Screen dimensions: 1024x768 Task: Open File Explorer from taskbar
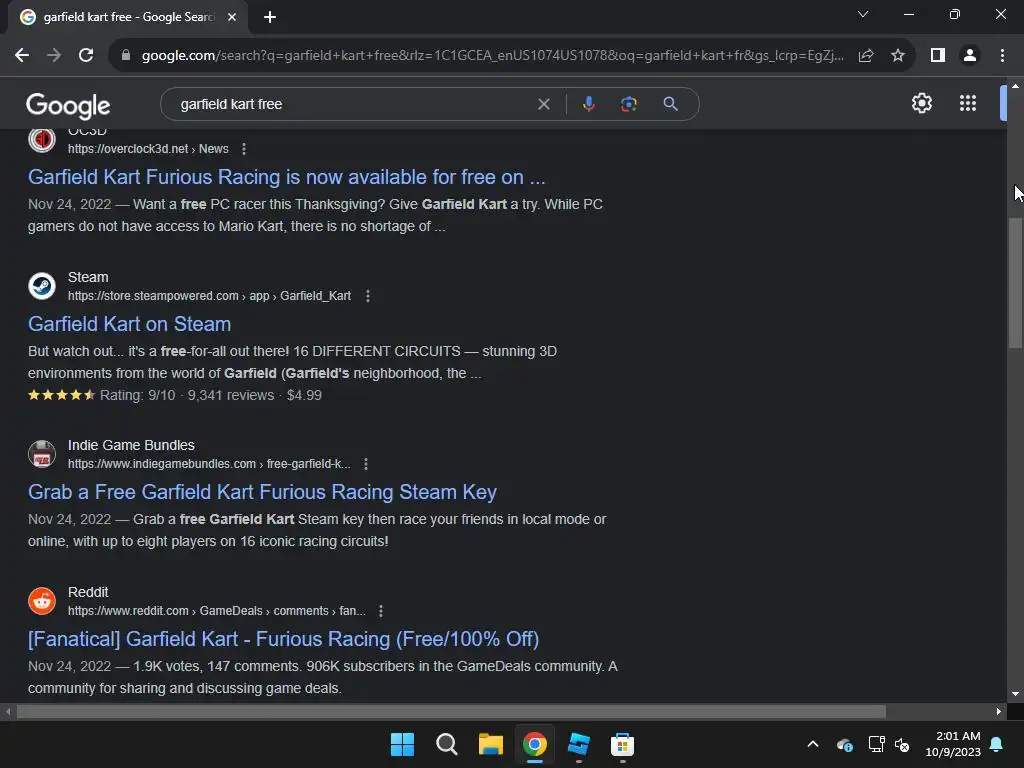coord(490,744)
